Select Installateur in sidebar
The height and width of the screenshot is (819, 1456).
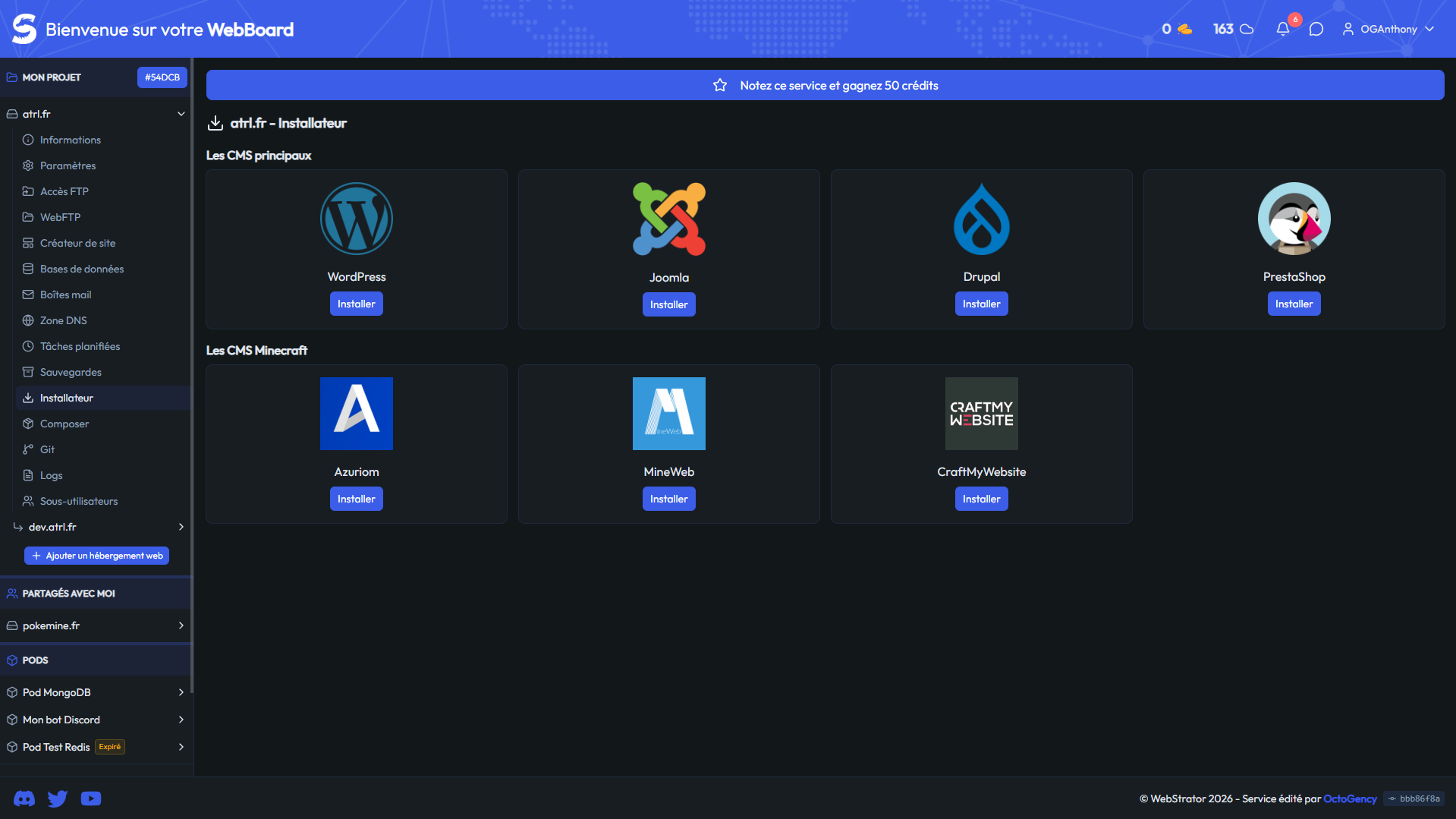[x=102, y=398]
